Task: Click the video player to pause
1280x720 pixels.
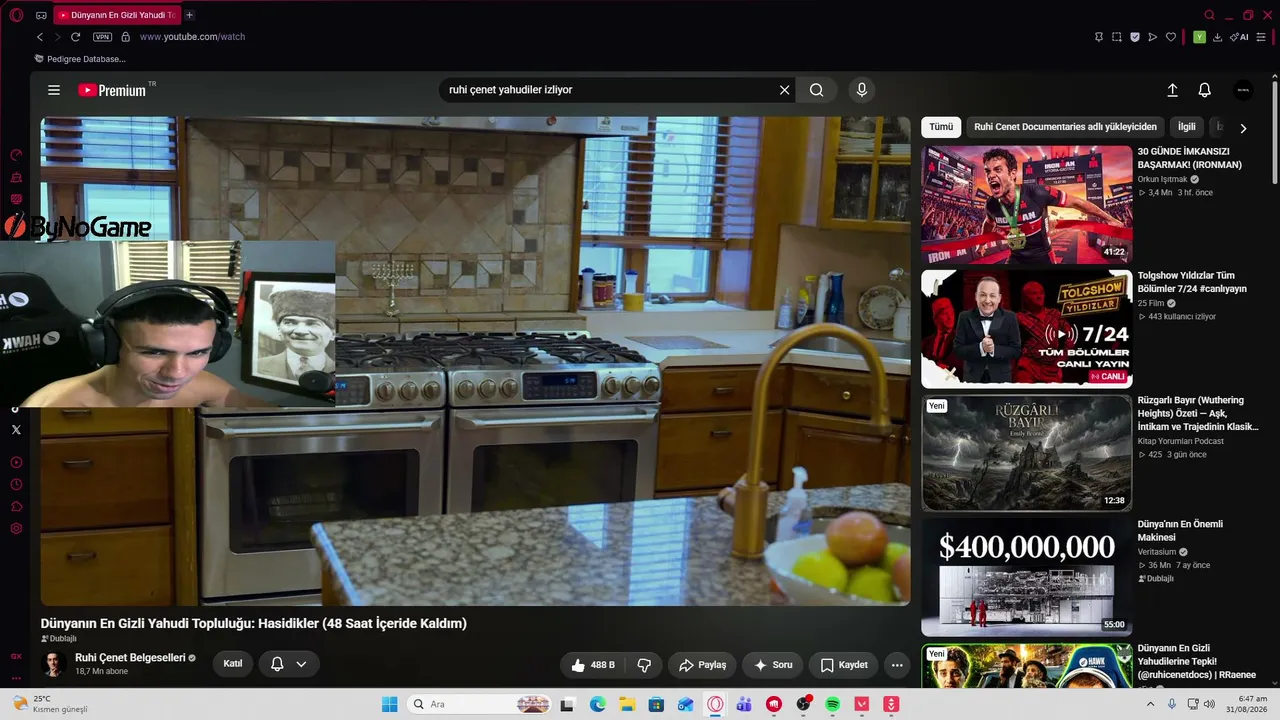Action: tap(475, 361)
